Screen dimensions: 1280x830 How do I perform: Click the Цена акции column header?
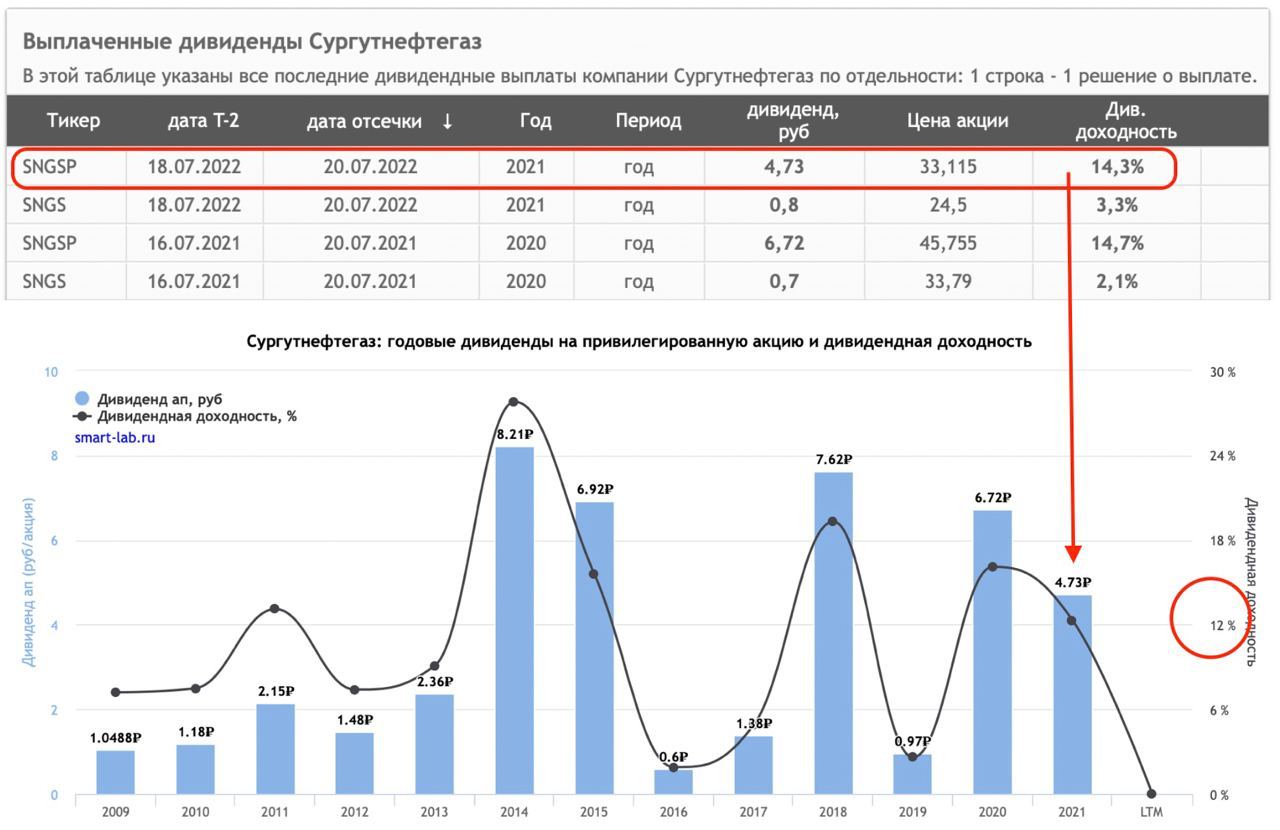click(958, 121)
